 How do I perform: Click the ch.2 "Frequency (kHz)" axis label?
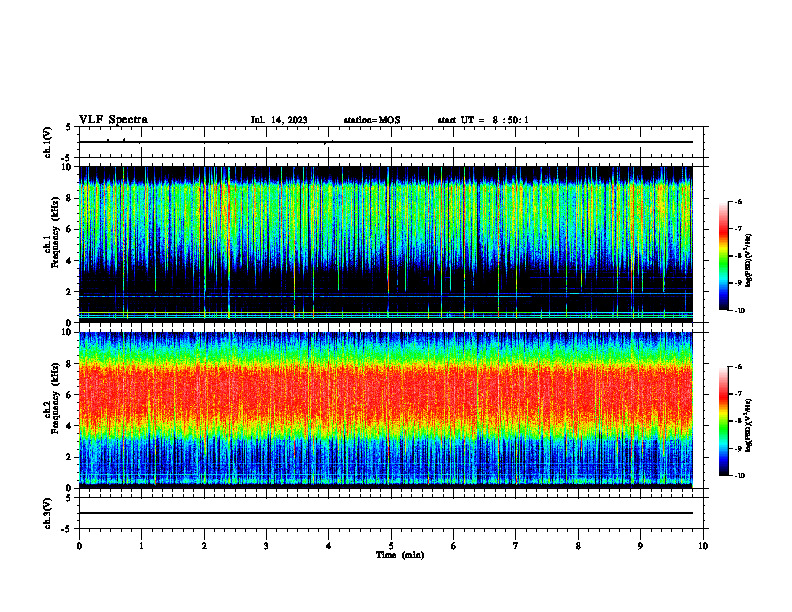55,398
